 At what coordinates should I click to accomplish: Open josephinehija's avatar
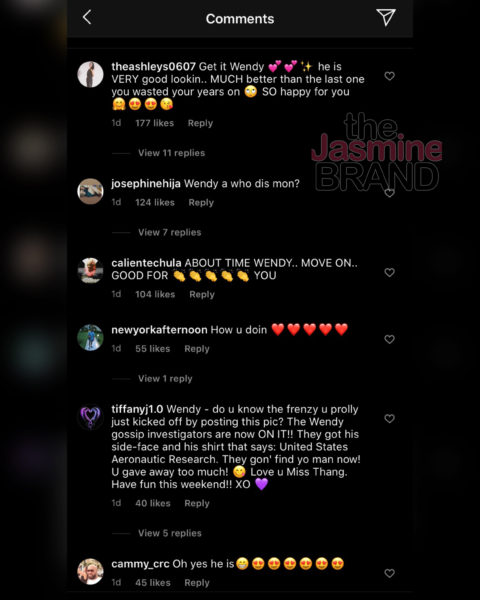point(90,191)
